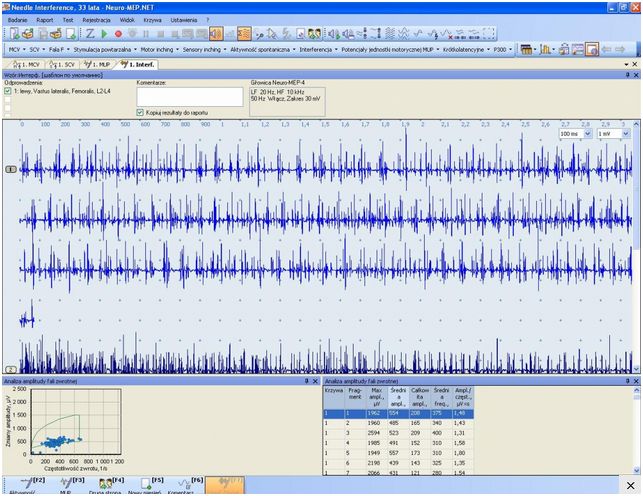Viewport: 643px width, 496px height.
Task: Click the channel 1 trace marker
Action: tap(11, 170)
